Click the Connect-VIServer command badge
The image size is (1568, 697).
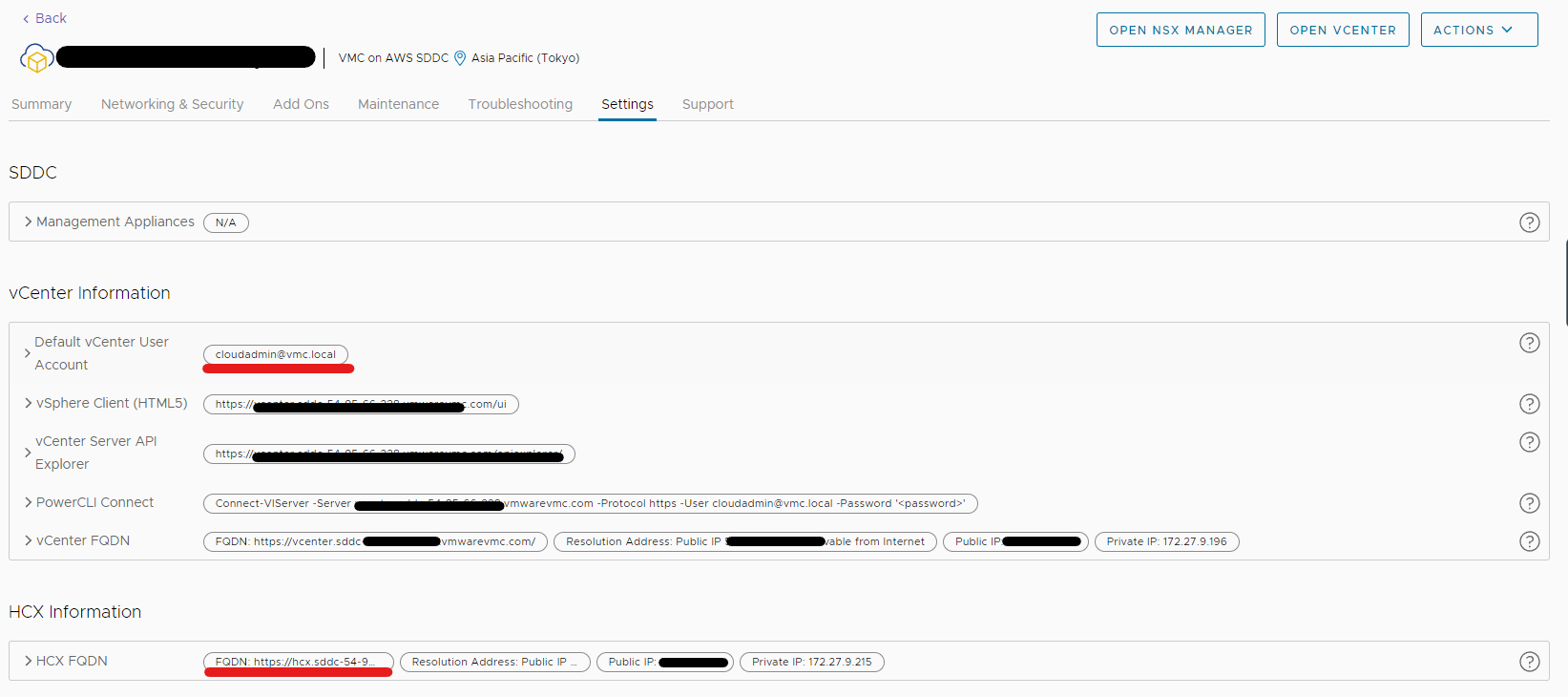tap(590, 503)
